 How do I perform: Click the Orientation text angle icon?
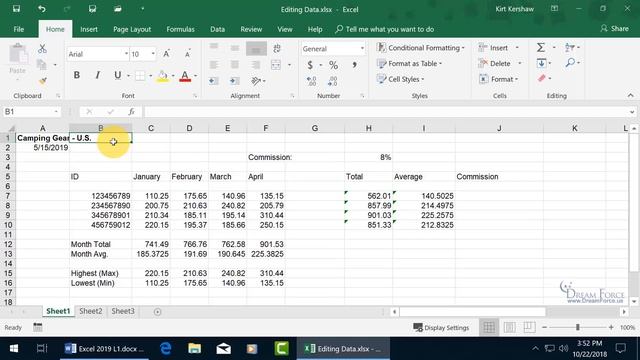[x=256, y=81]
